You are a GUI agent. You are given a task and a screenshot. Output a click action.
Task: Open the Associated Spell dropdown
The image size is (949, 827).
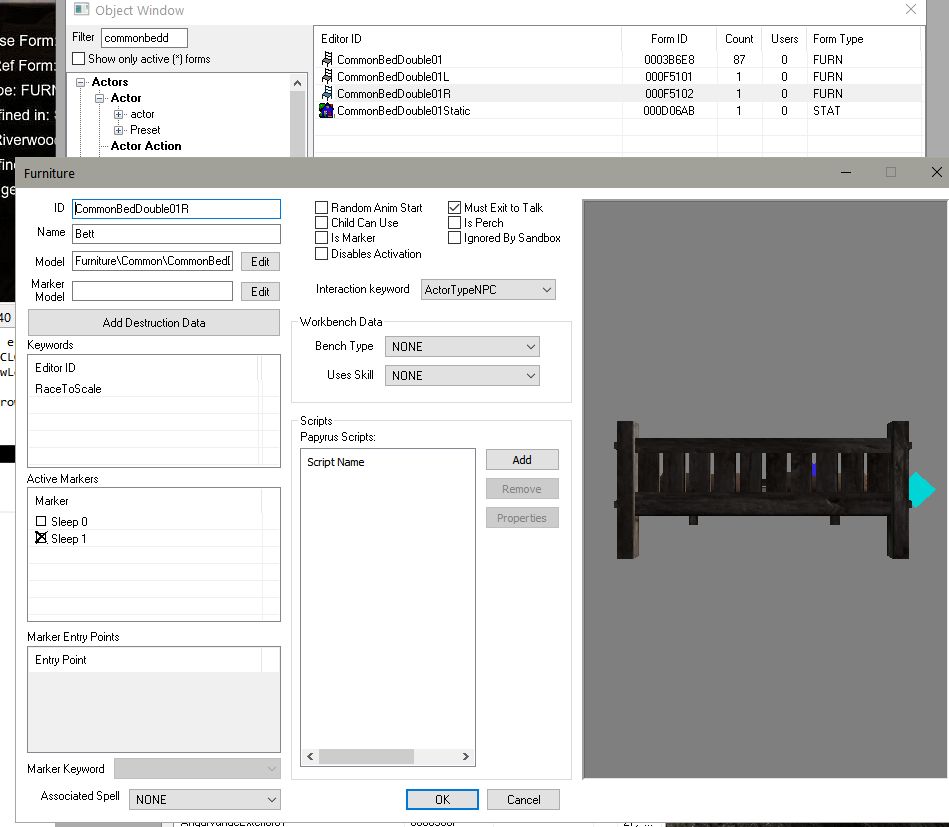click(205, 800)
